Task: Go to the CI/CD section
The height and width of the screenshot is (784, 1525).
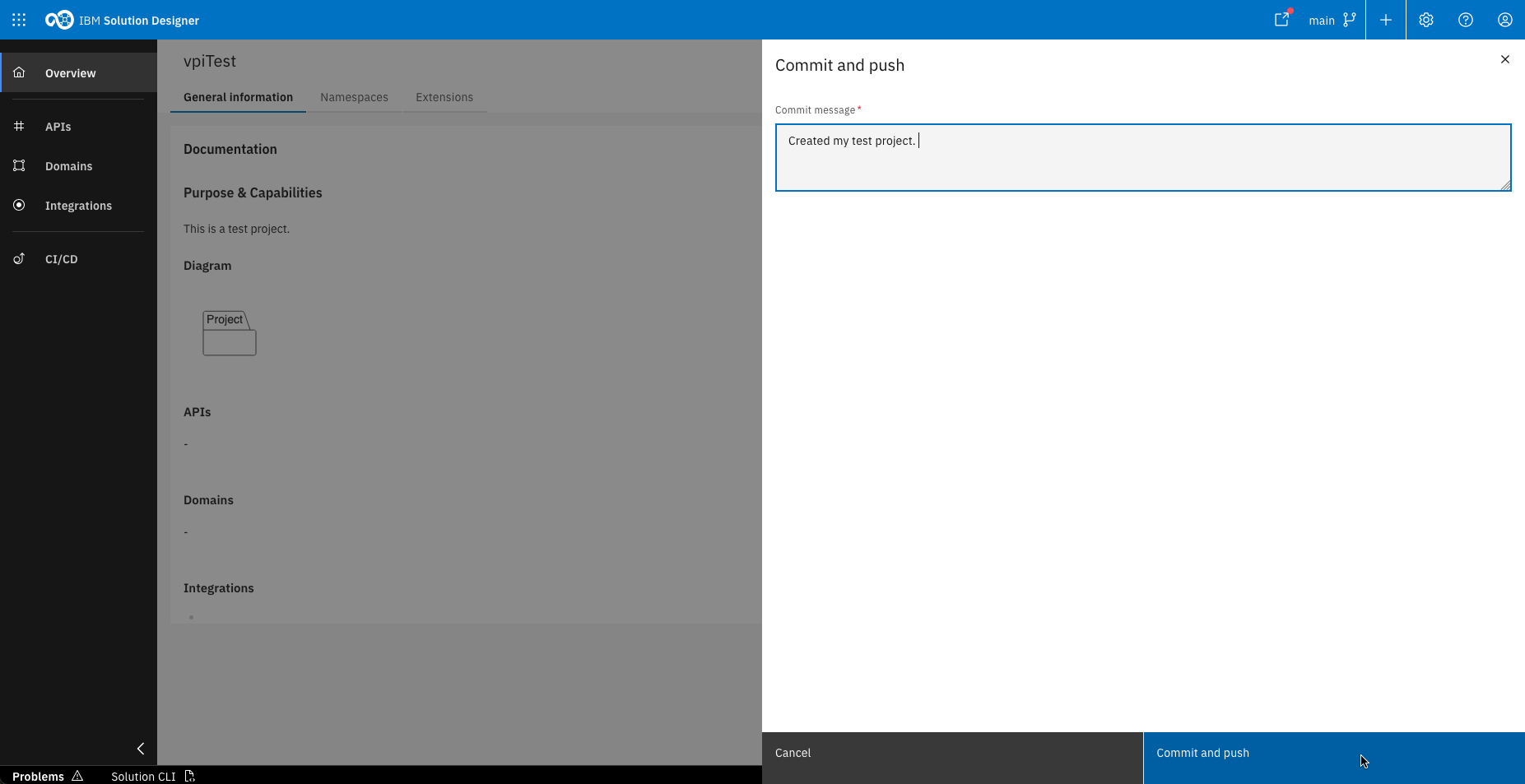Action: [x=61, y=258]
